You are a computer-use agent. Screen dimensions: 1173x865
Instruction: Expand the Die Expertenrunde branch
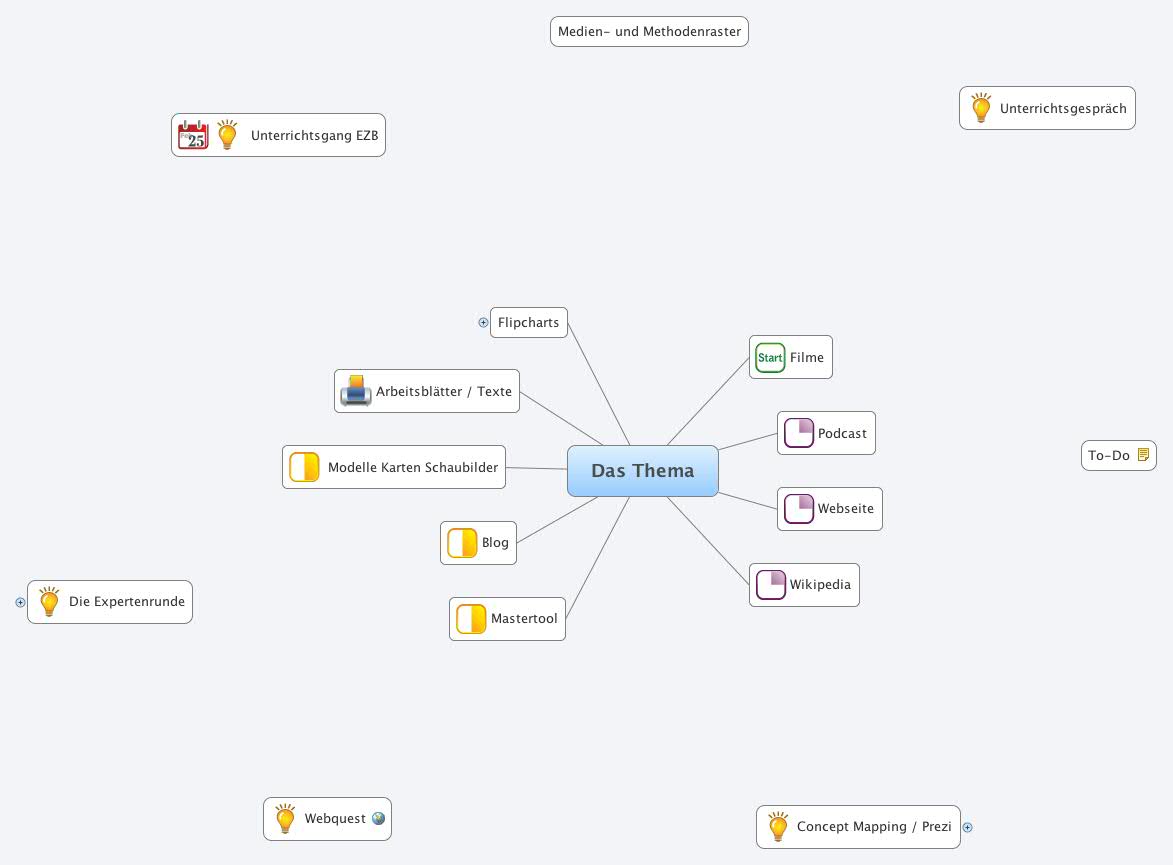tap(21, 602)
